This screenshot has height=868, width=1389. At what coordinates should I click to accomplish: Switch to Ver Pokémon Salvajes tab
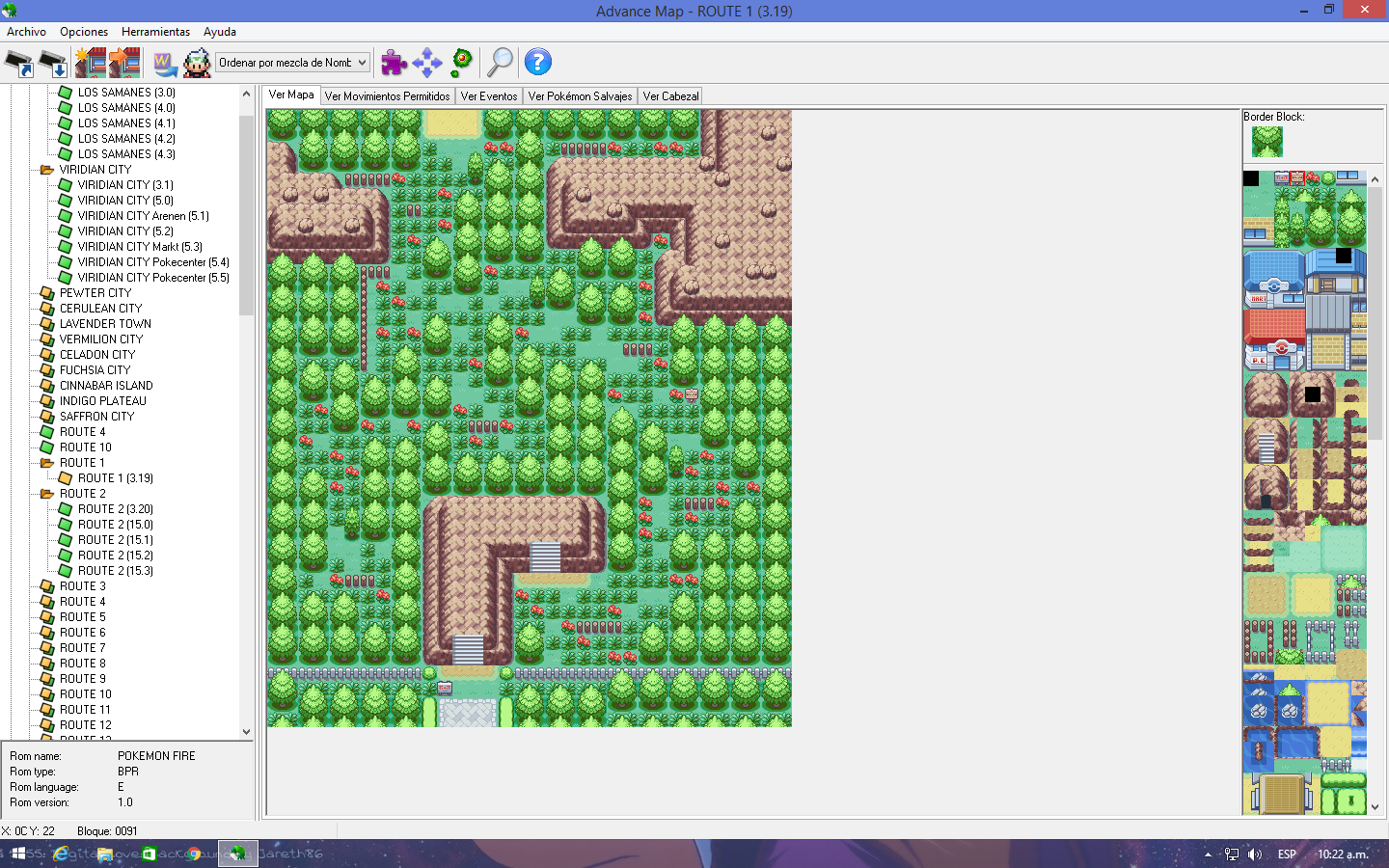coord(580,96)
